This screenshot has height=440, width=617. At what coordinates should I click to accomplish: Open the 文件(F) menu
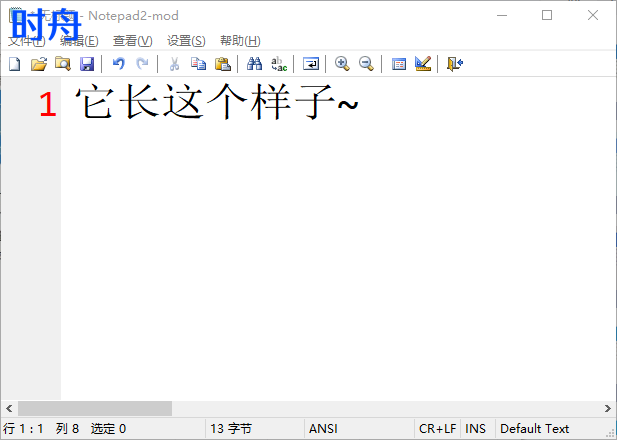[x=27, y=41]
